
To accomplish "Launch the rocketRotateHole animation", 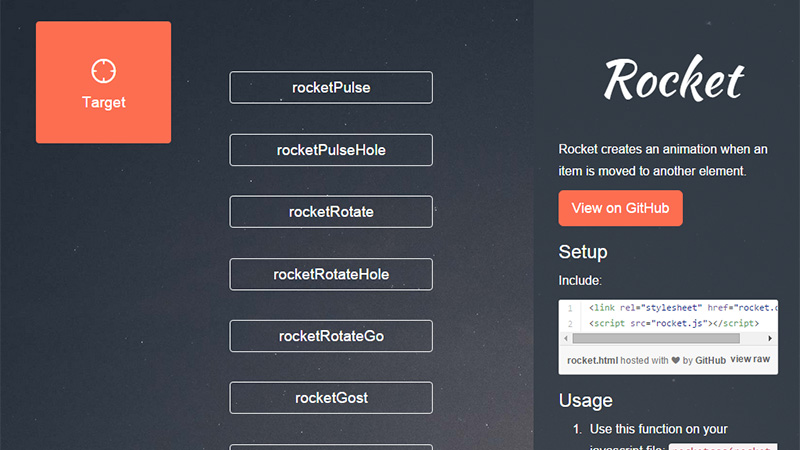I will 331,274.
